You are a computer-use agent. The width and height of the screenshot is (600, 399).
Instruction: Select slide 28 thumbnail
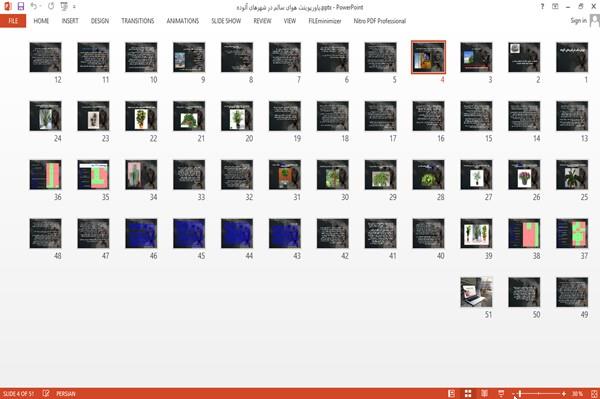pos(428,175)
